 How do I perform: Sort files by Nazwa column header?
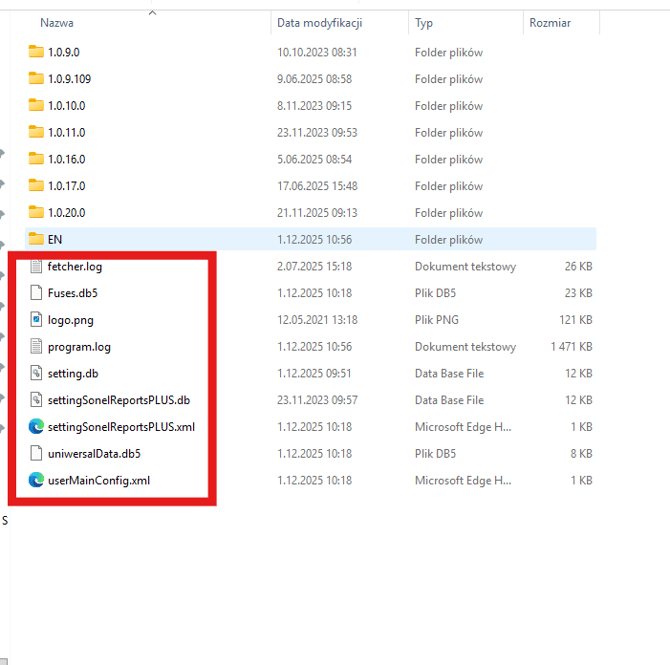[x=57, y=23]
